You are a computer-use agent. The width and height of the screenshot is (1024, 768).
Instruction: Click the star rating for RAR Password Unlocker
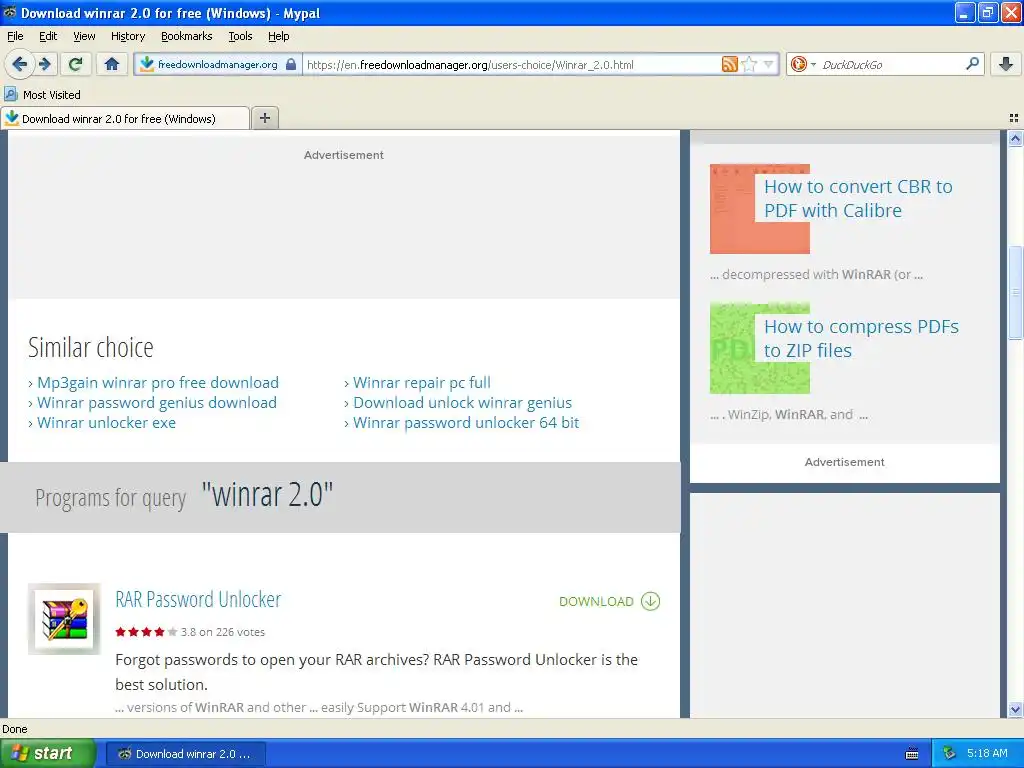point(146,632)
